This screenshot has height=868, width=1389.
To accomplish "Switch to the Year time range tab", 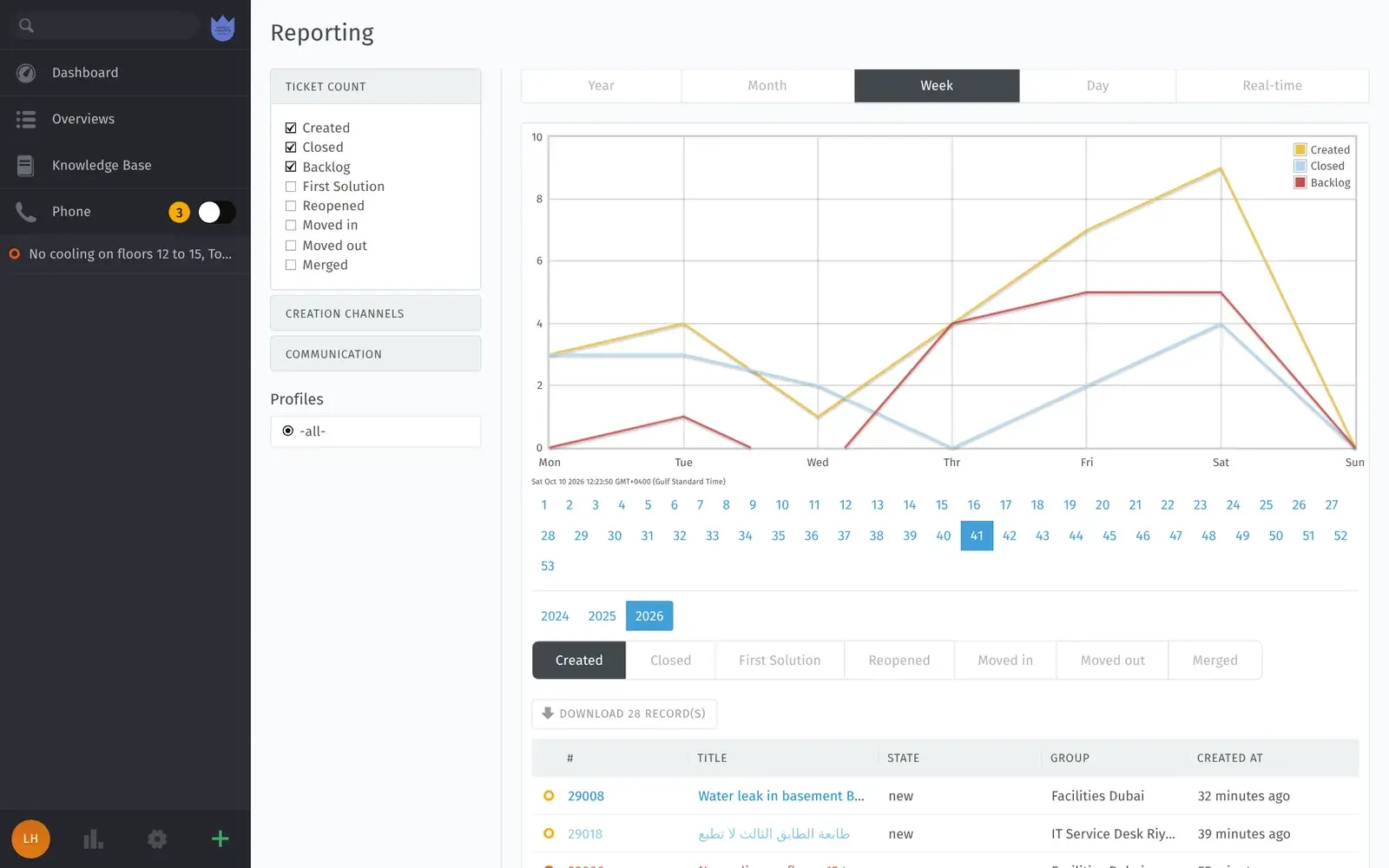I will (x=601, y=86).
